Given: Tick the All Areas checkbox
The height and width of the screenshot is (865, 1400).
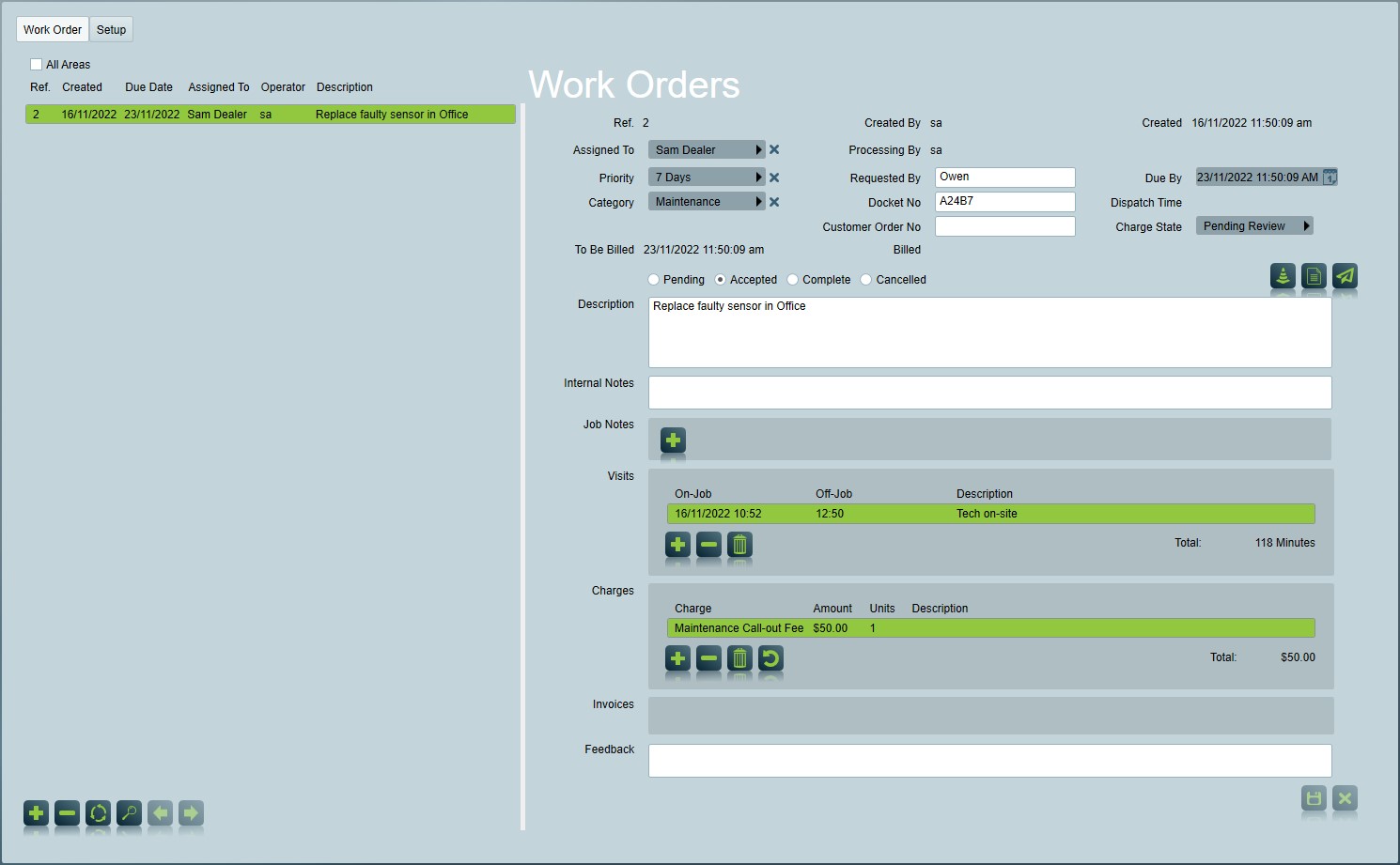Looking at the screenshot, I should (36, 65).
